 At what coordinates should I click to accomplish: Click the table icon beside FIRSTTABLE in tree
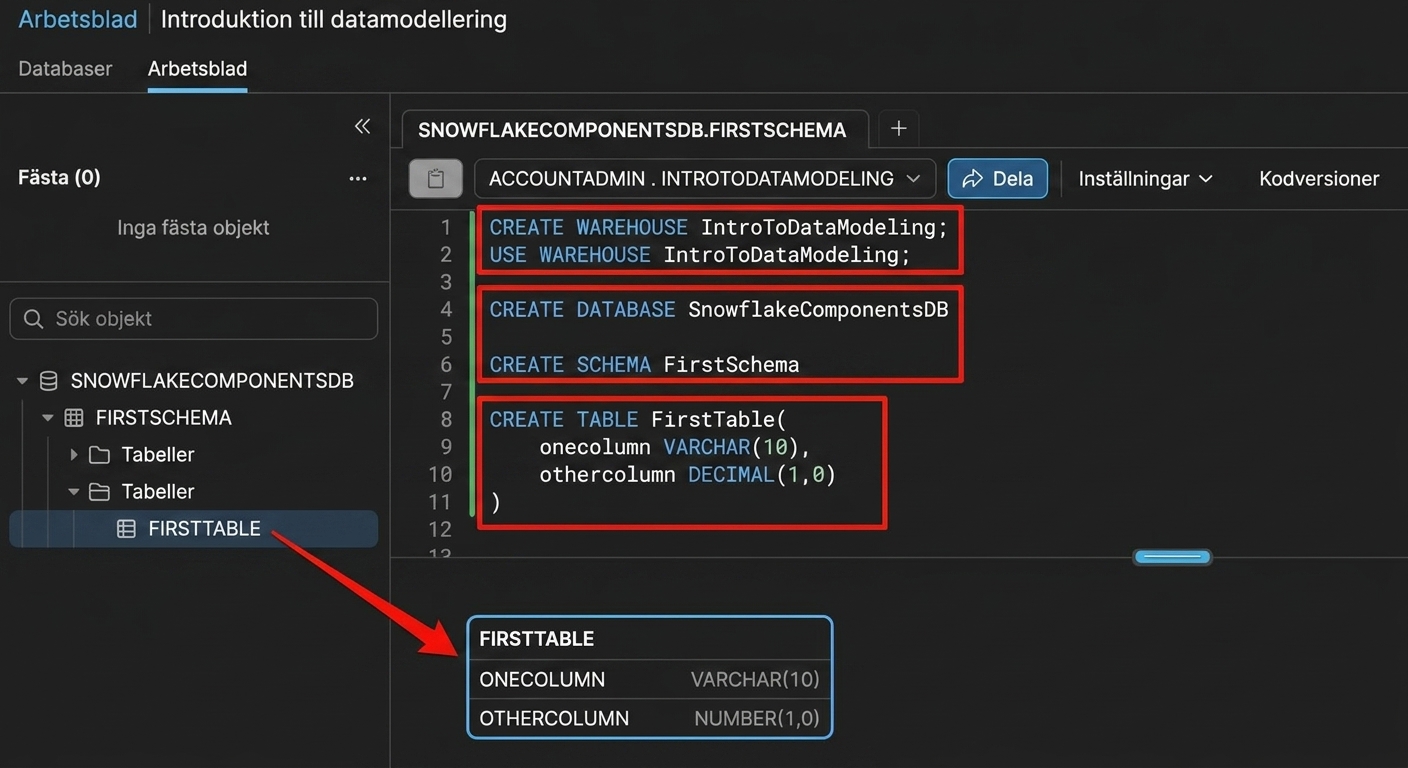pos(126,529)
